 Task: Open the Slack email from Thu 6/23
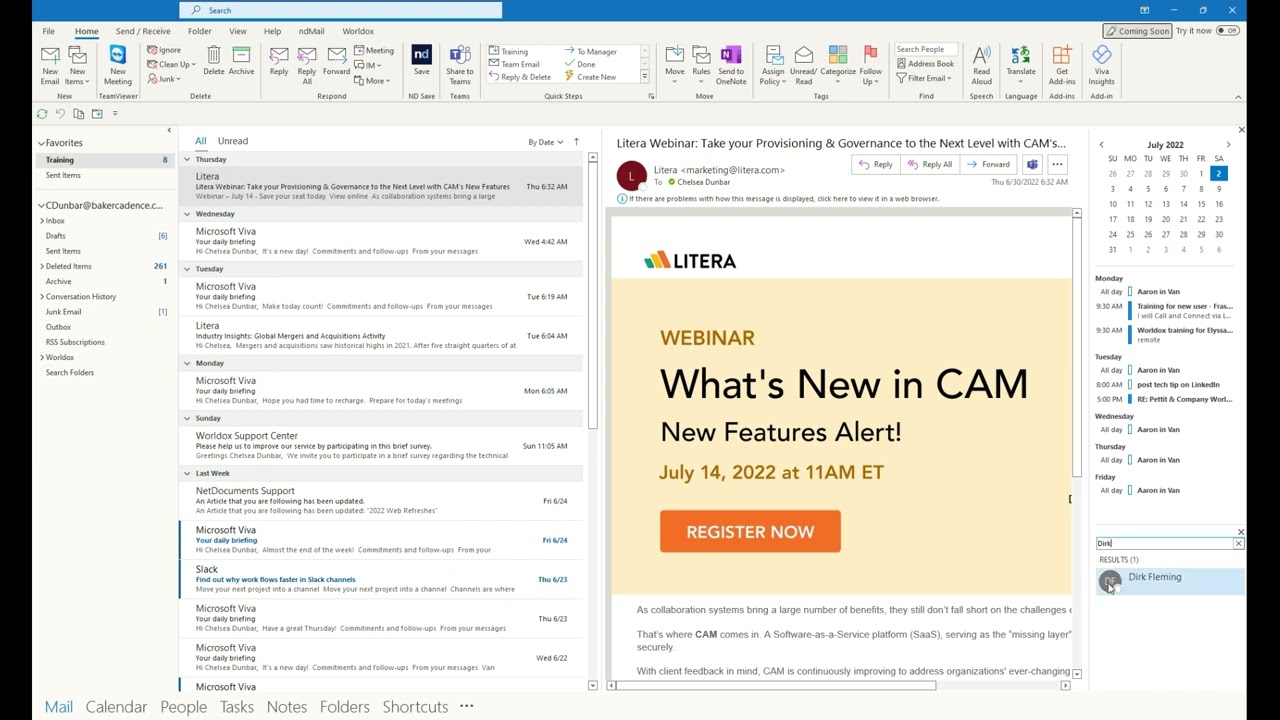pyautogui.click(x=380, y=579)
